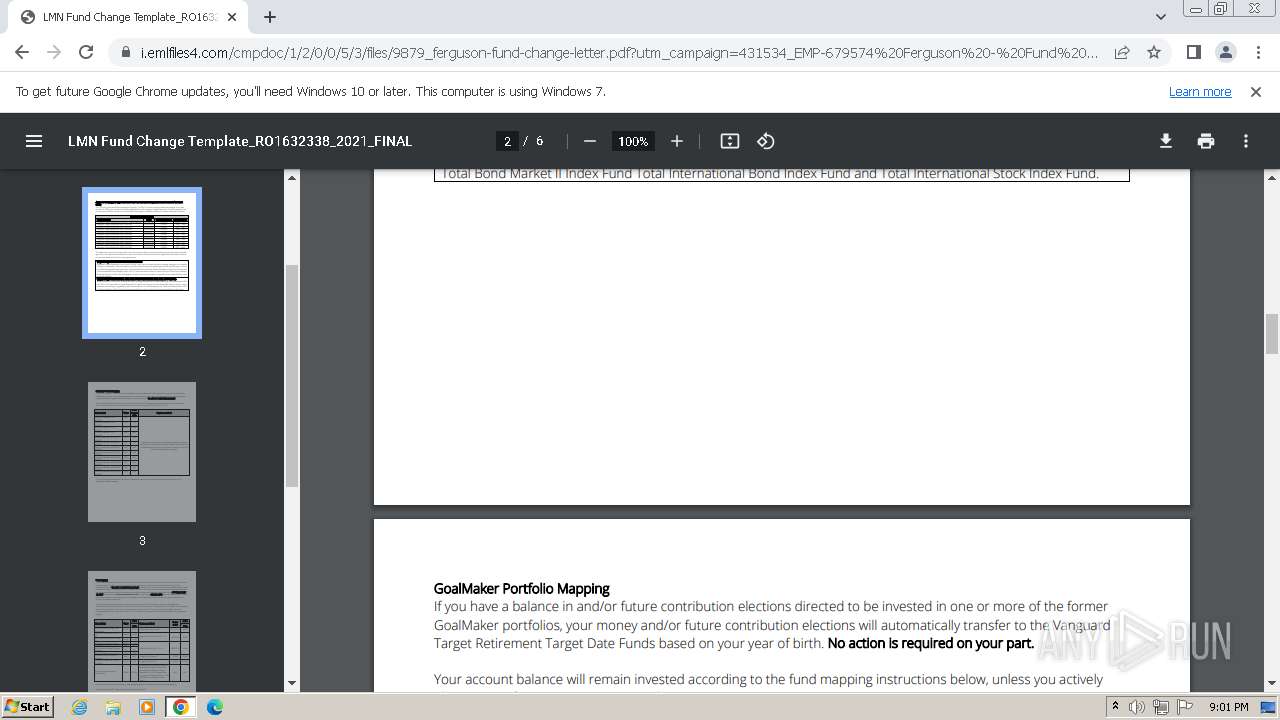Click the address bar URL
Image resolution: width=1280 pixels, height=720 pixels.
pos(620,52)
